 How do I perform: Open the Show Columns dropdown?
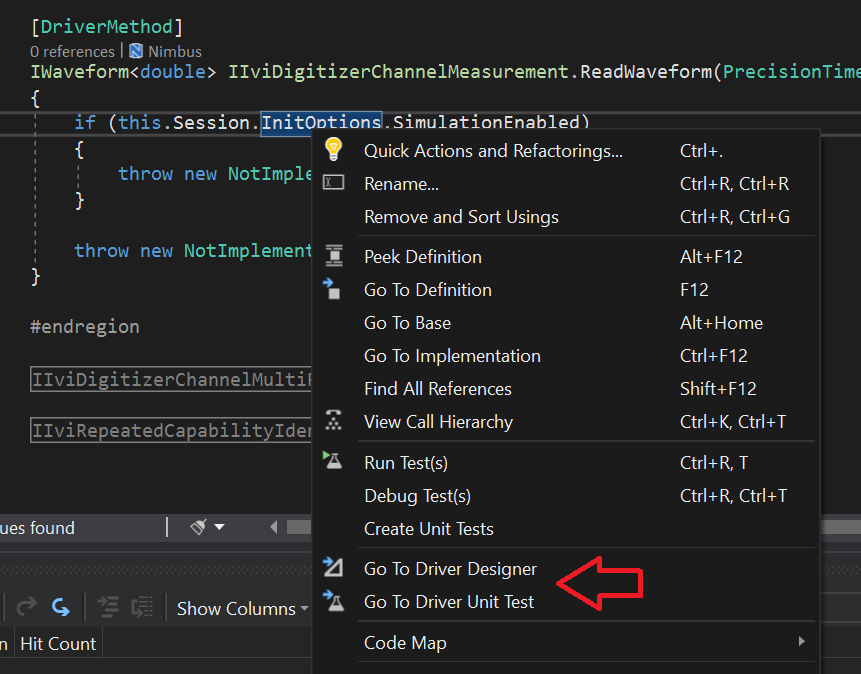click(x=242, y=609)
